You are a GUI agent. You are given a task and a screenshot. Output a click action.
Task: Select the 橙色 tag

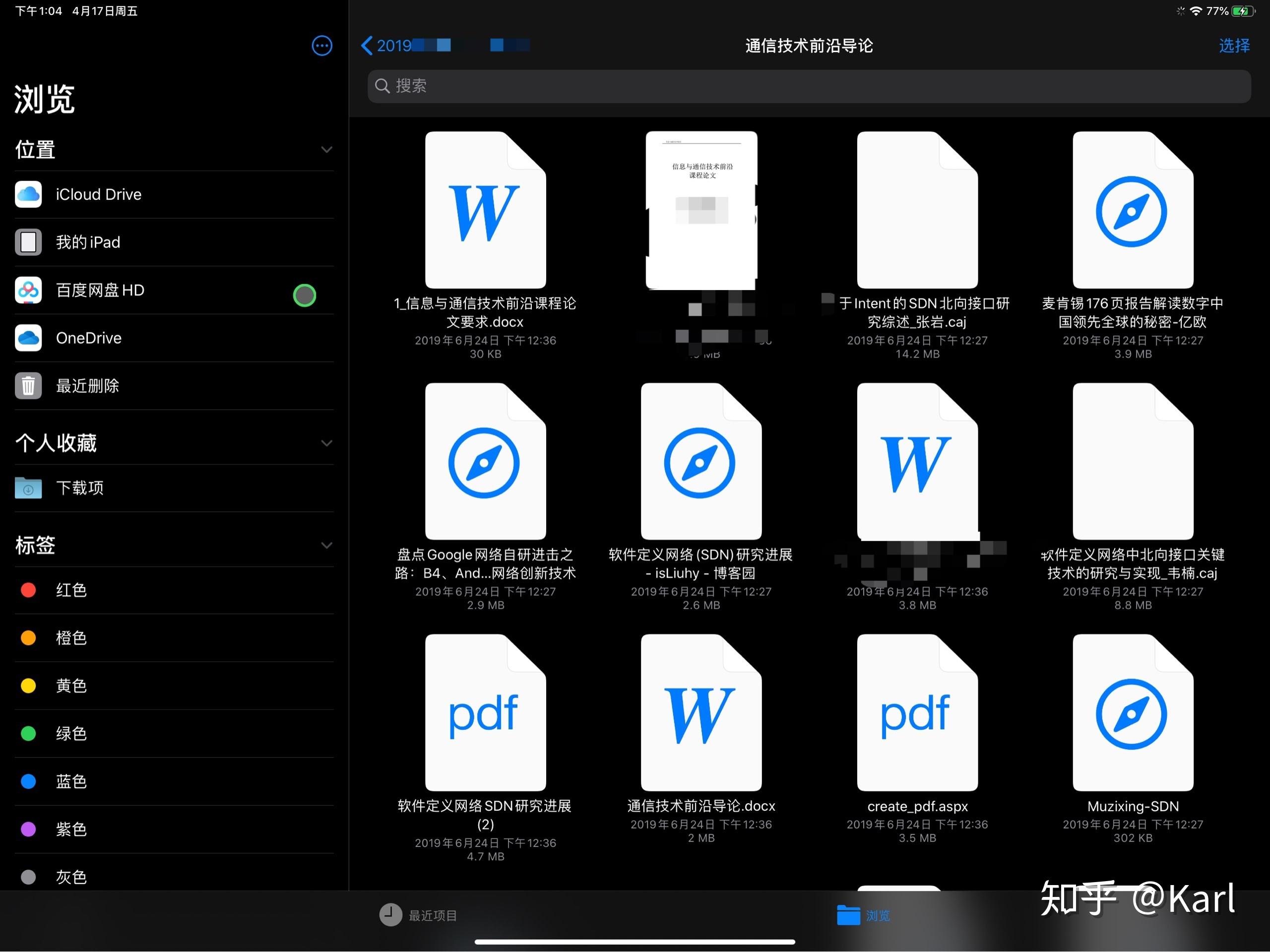[x=174, y=638]
